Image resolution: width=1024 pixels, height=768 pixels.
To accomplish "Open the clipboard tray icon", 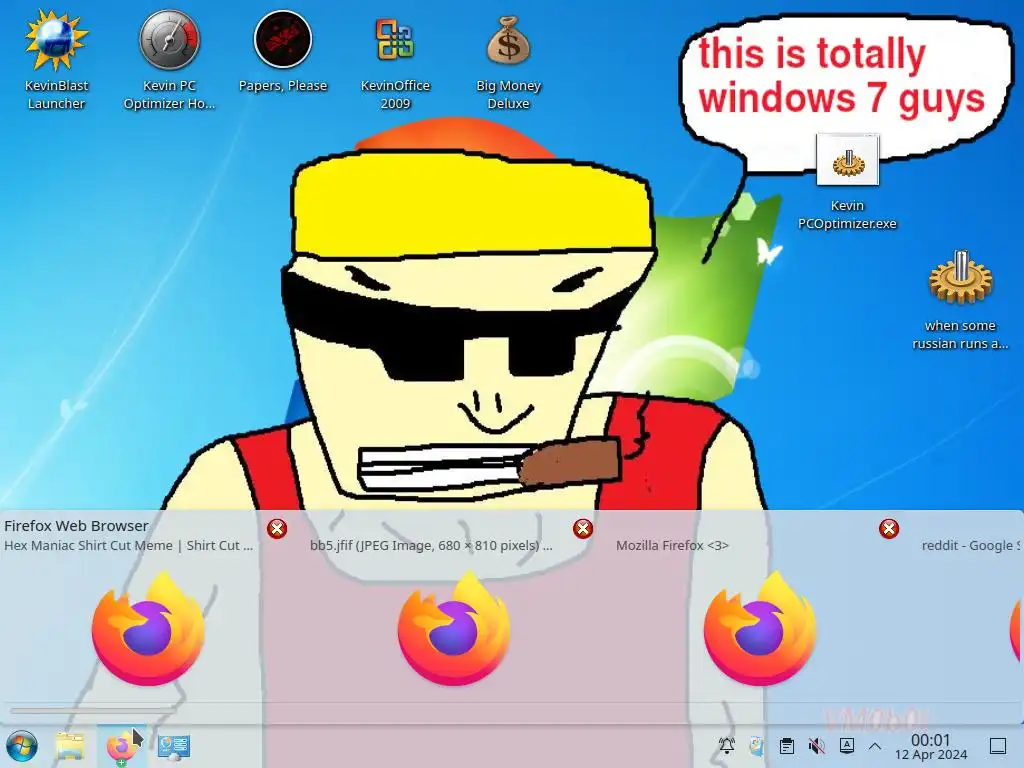I will pos(787,746).
